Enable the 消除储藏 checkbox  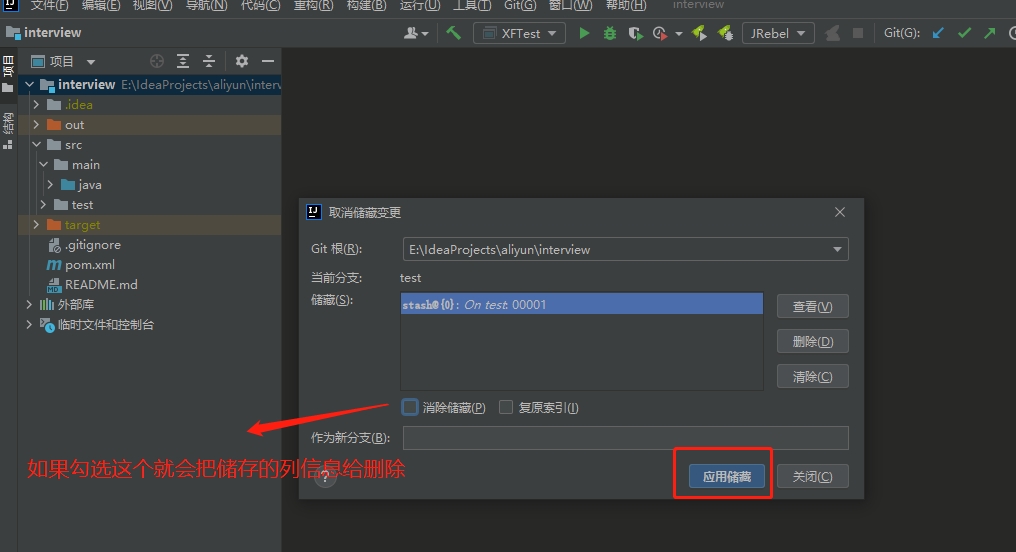(x=410, y=407)
